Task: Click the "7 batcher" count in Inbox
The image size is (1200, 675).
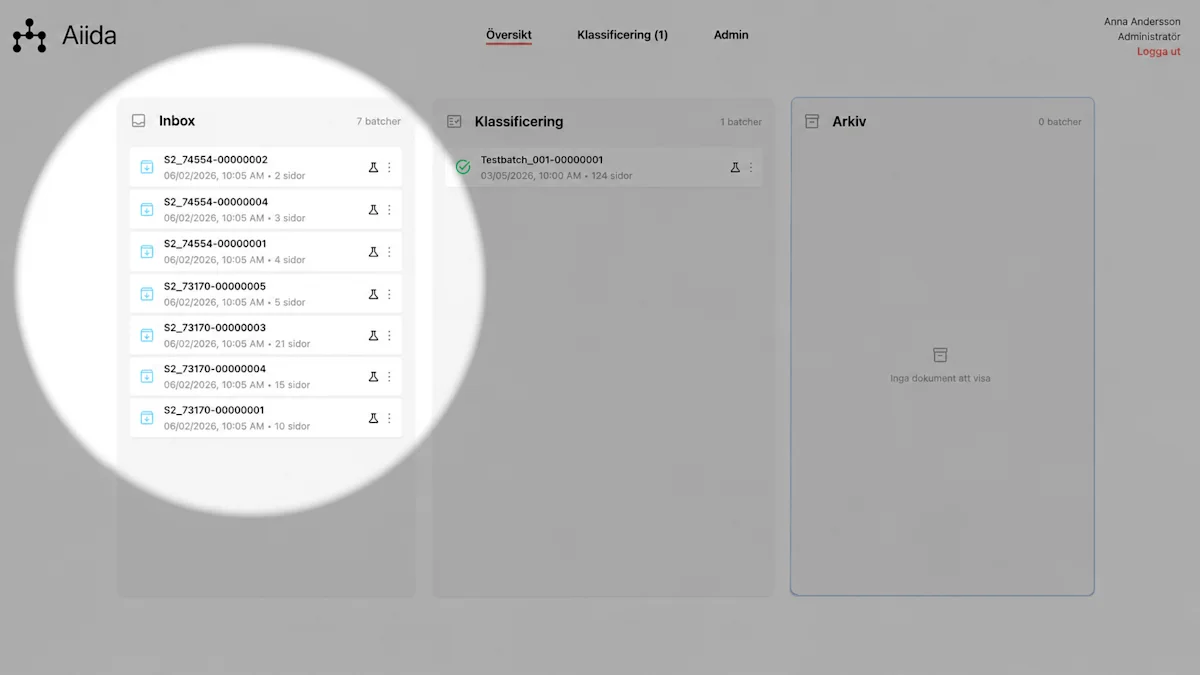Action: 379,122
